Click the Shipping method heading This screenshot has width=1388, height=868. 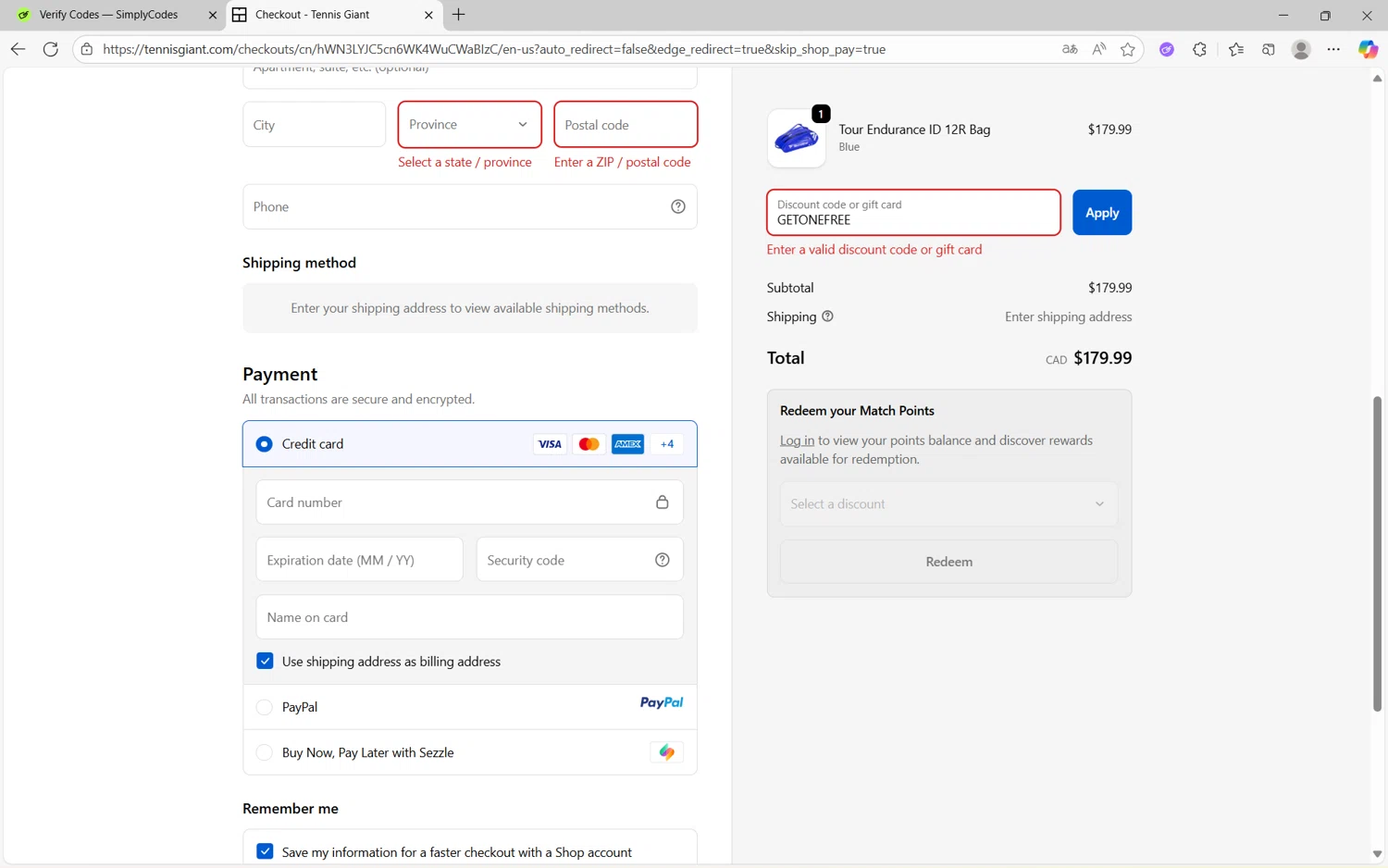[x=299, y=263]
